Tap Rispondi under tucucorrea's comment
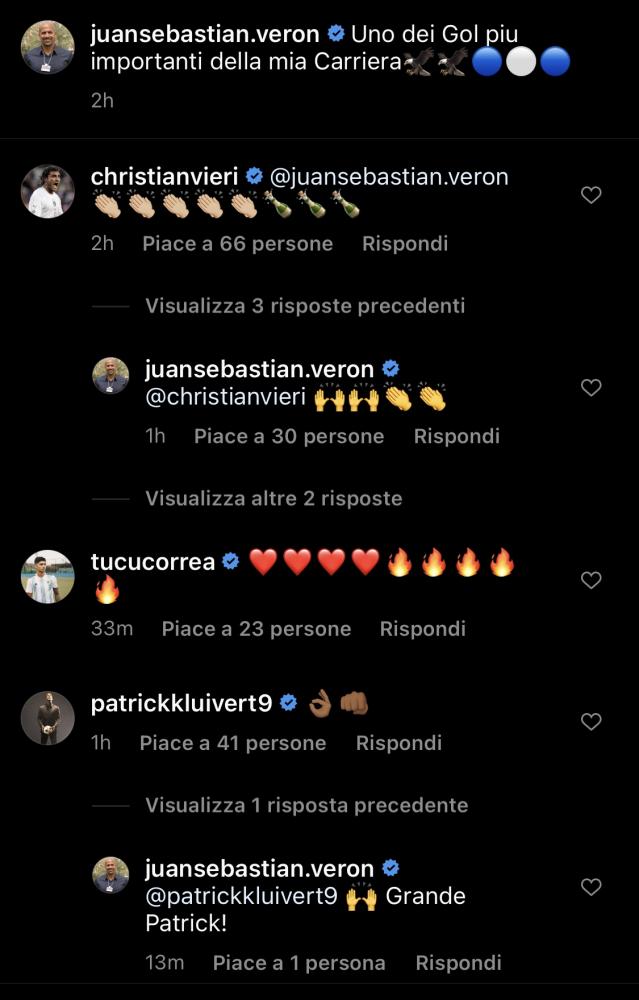 [x=423, y=629]
